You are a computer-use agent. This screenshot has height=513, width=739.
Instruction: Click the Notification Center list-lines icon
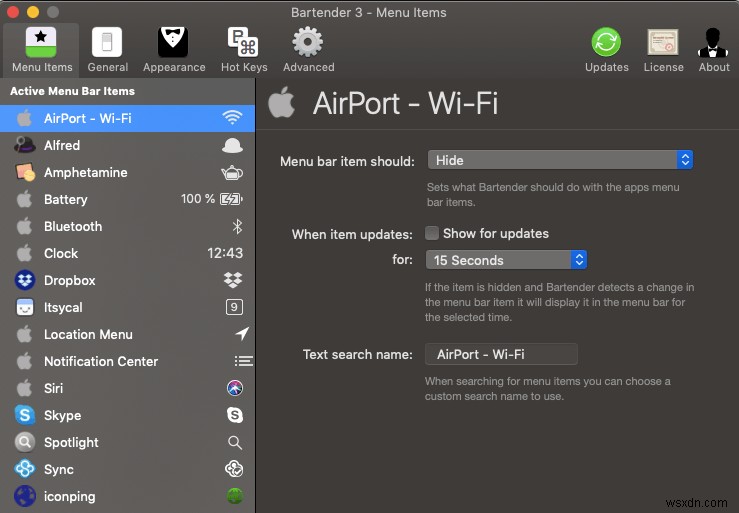244,361
